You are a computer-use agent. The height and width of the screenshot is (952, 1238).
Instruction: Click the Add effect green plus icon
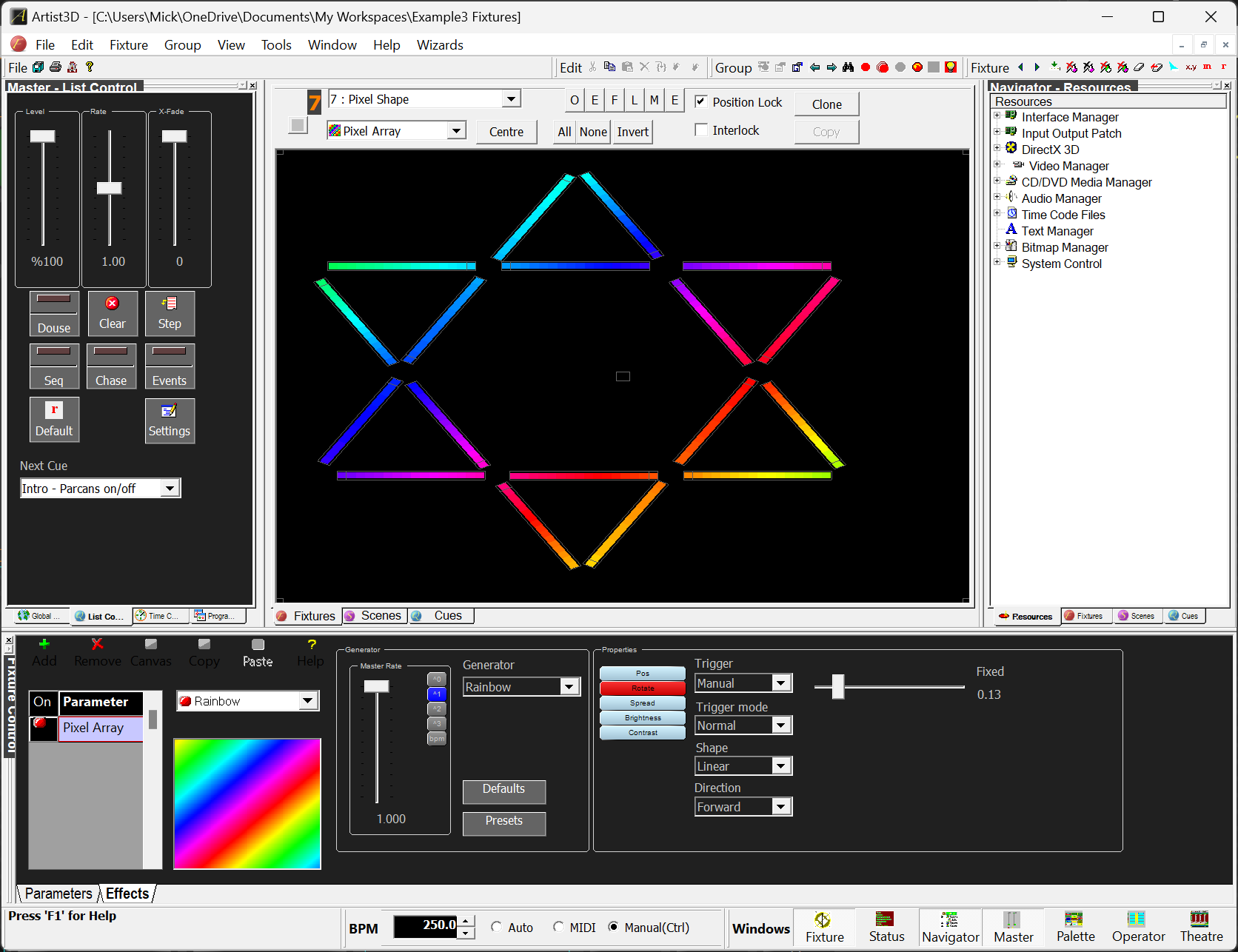44,645
